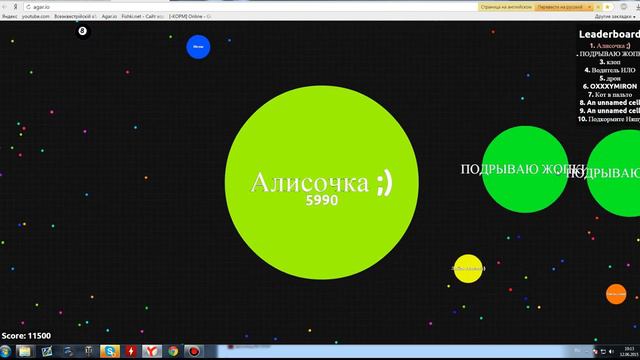Open the Яндекс bookmark
This screenshot has height=360, width=640.
[x=10, y=16]
